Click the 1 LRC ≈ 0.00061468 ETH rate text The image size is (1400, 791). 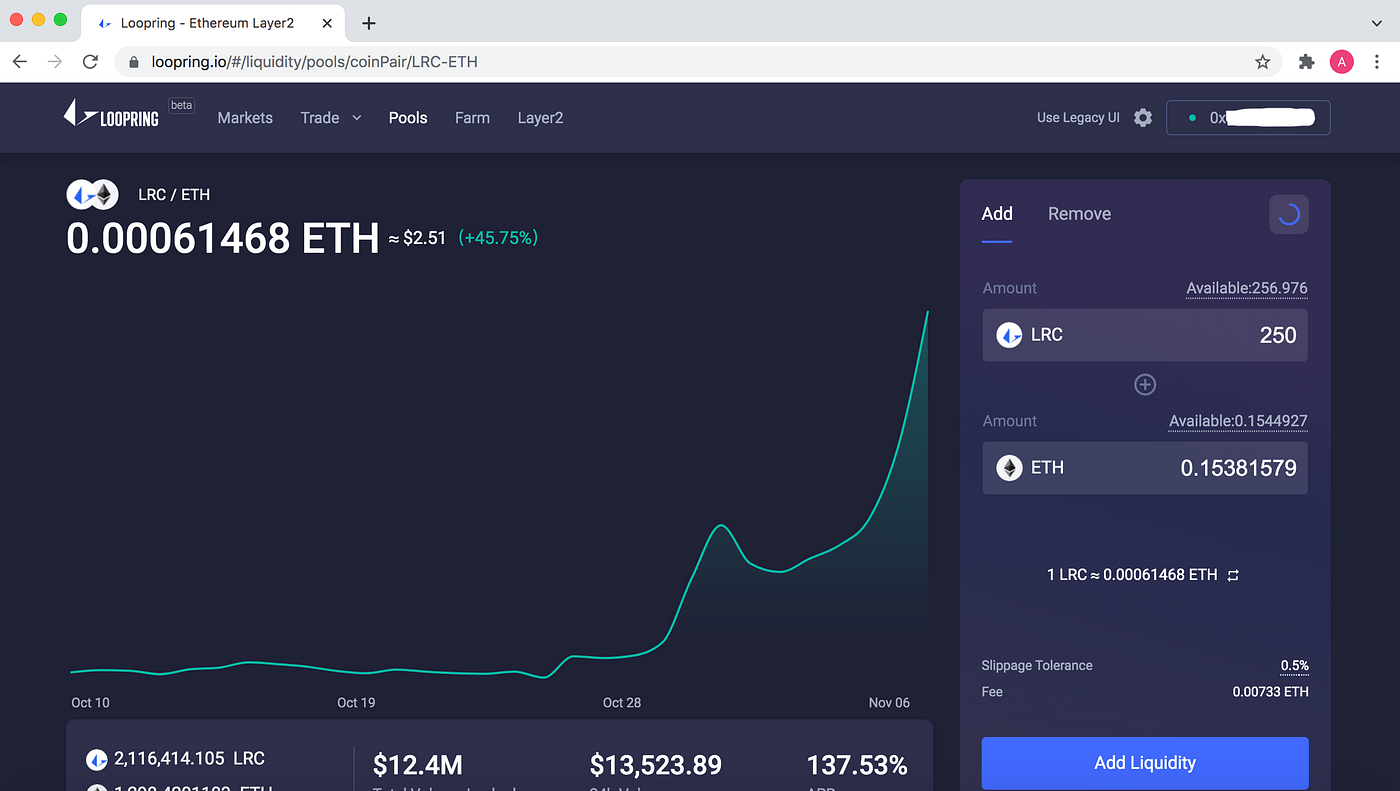(1132, 575)
